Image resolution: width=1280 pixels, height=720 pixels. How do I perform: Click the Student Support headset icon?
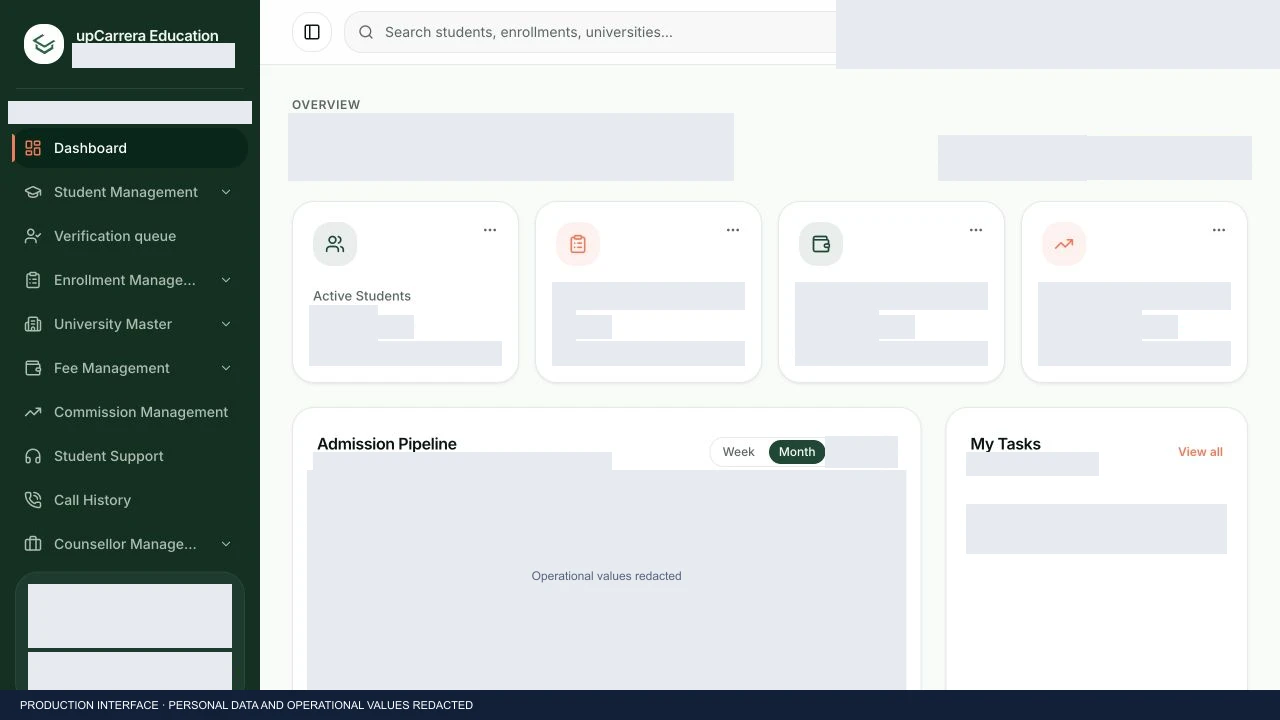pos(33,456)
